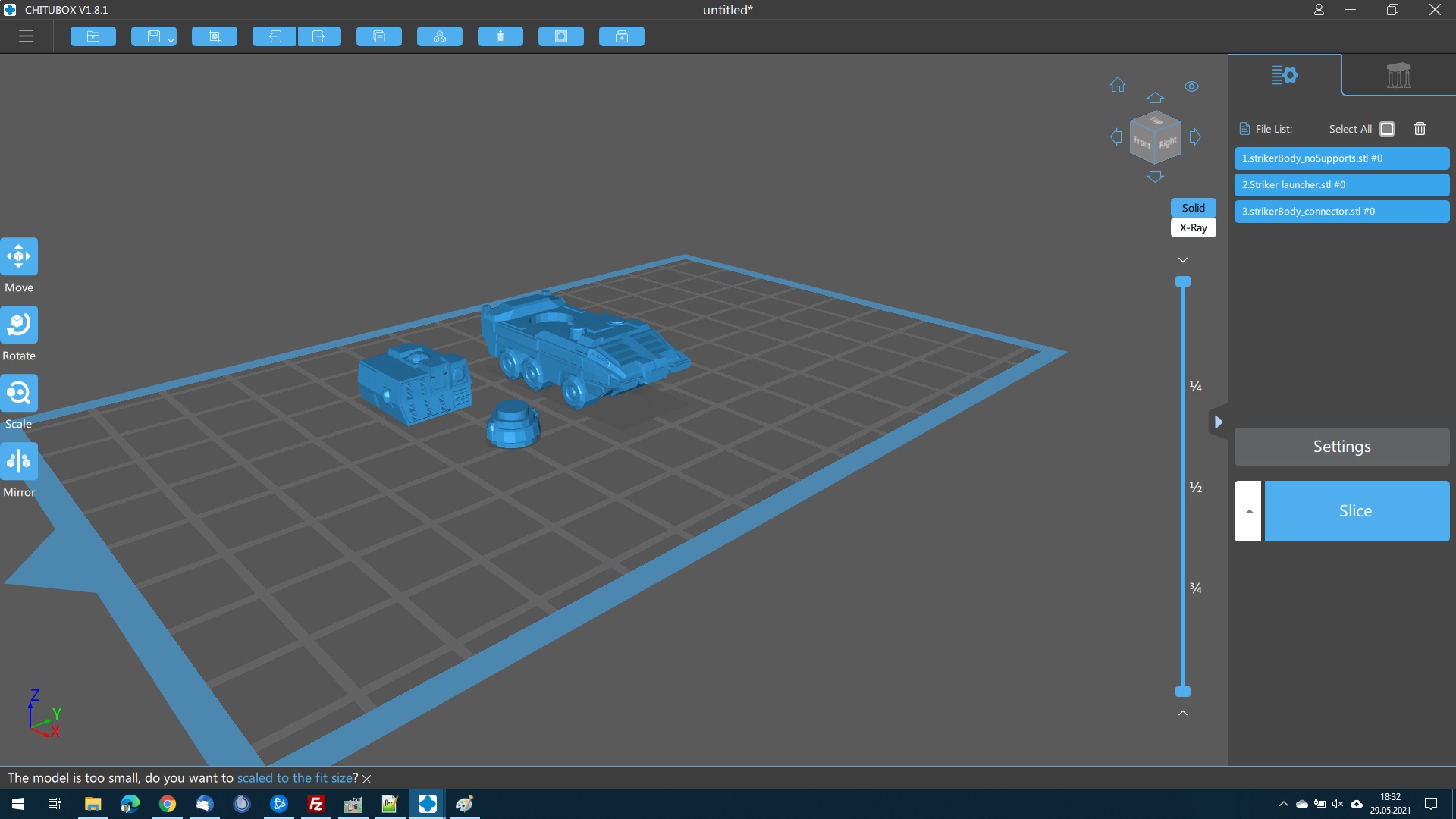
Task: Collapse the right side panel arrow
Action: point(1218,422)
